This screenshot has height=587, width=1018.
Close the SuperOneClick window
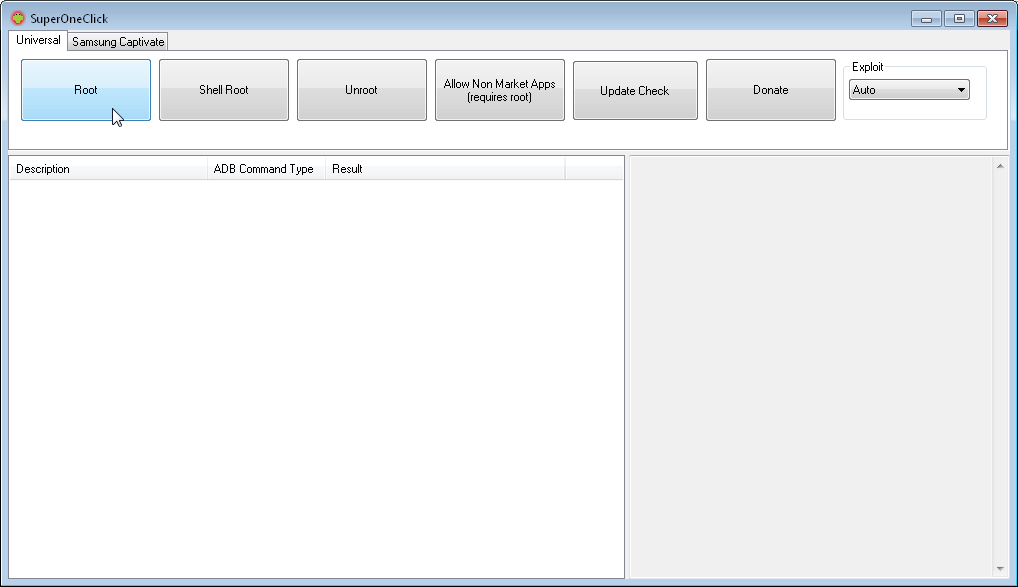point(993,19)
